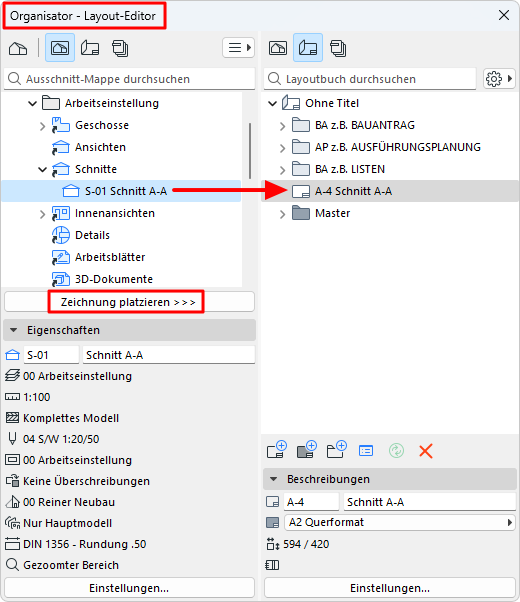
Task: Collapse the Eigenschaften section
Action: point(13,330)
